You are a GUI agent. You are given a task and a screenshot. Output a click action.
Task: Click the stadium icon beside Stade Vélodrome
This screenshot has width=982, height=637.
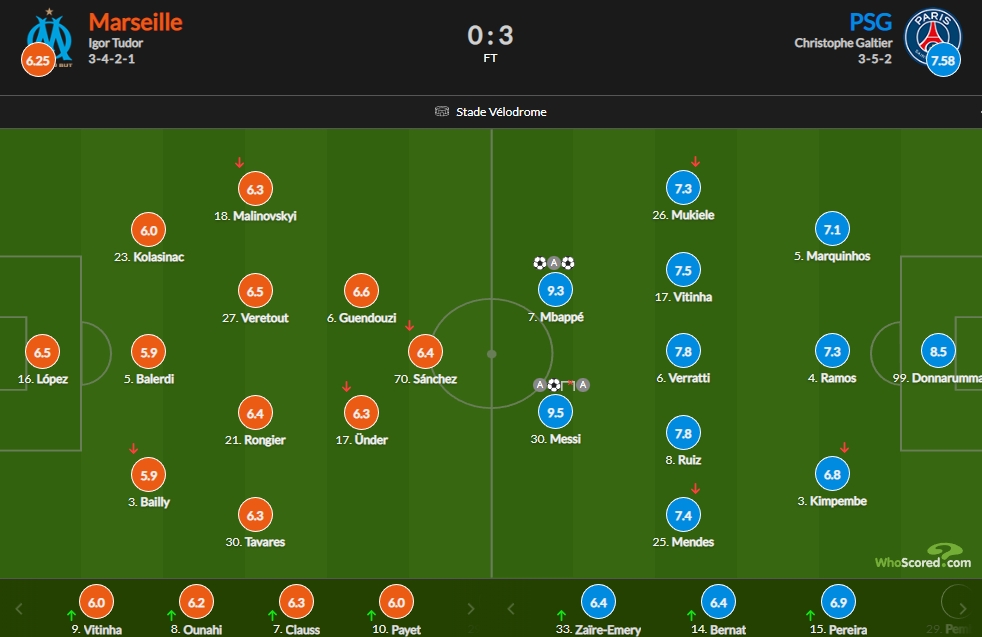click(442, 111)
